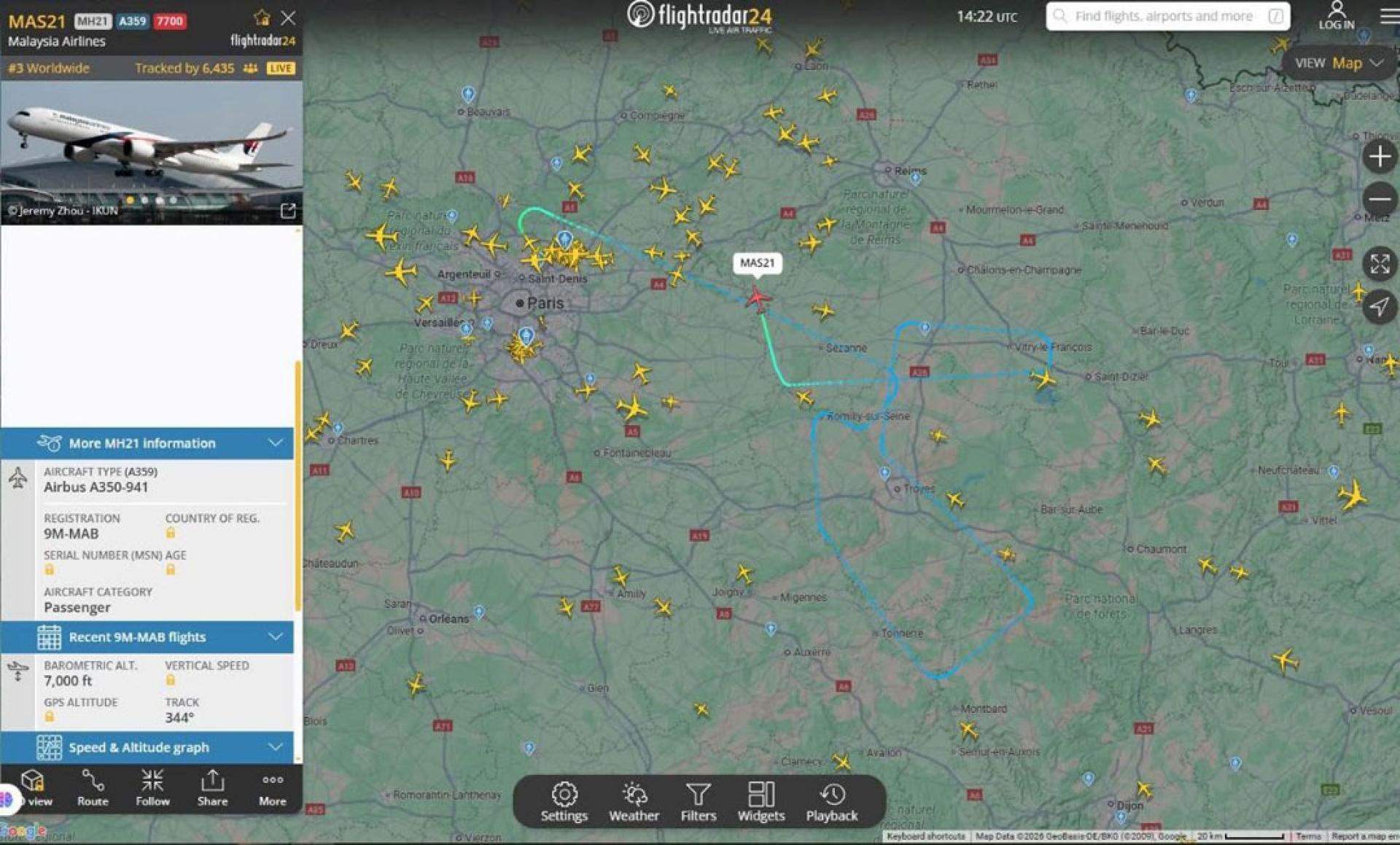
Task: Toggle Follow aircraft mode
Action: 152,788
